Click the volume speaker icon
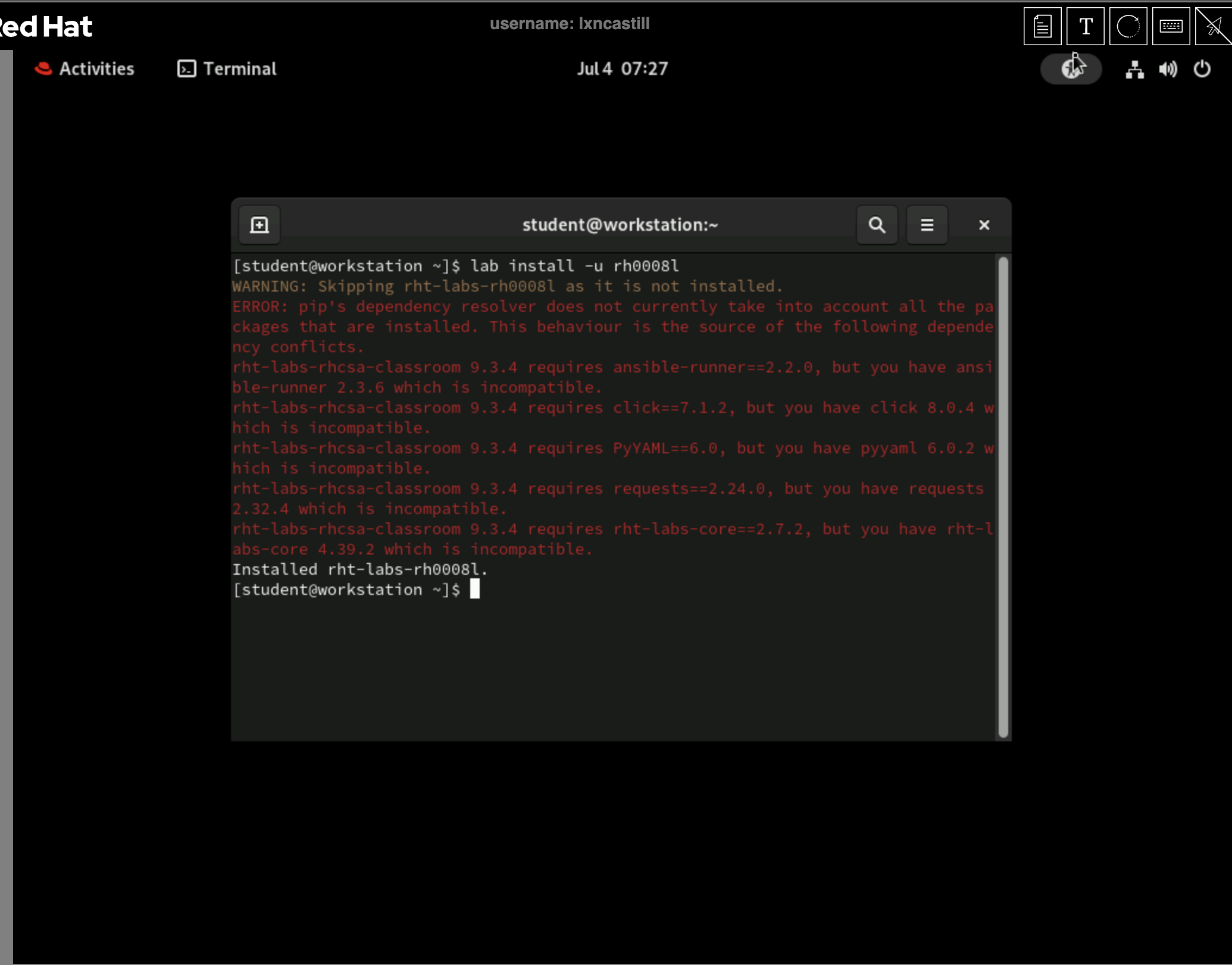Image resolution: width=1232 pixels, height=965 pixels. point(1168,70)
